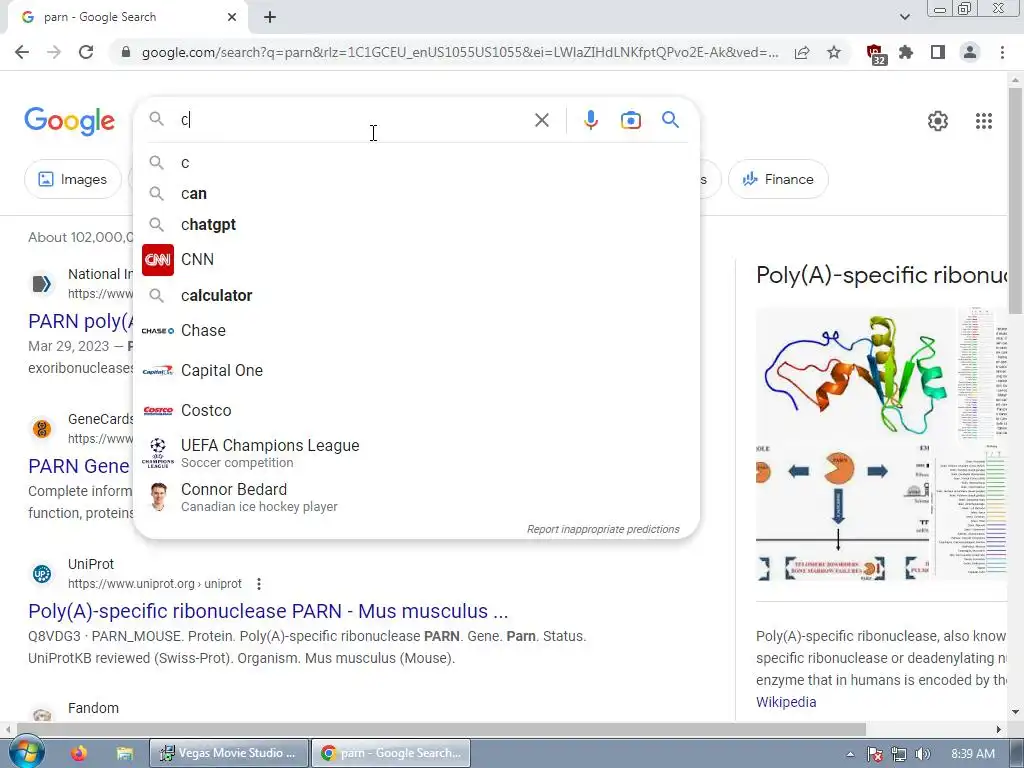Toggle the Chrome side panel

click(938, 52)
